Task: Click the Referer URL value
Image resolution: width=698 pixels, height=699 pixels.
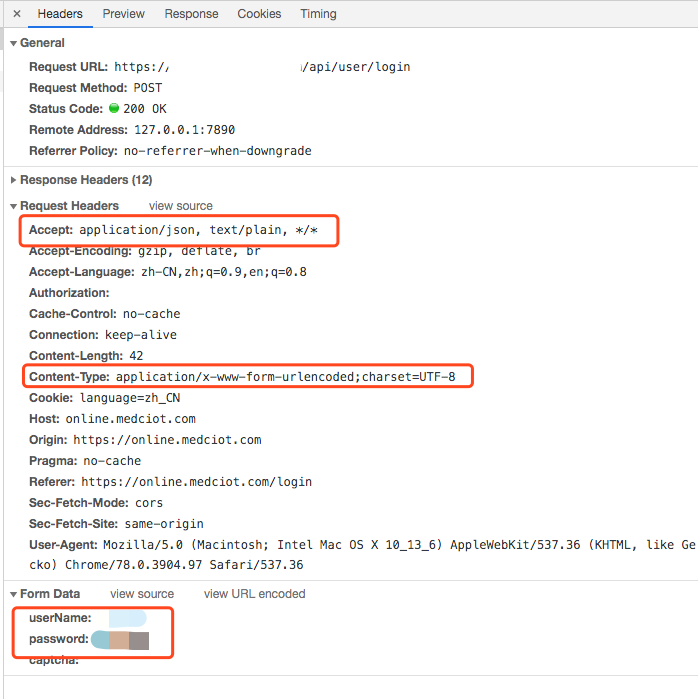Action: click(x=197, y=482)
